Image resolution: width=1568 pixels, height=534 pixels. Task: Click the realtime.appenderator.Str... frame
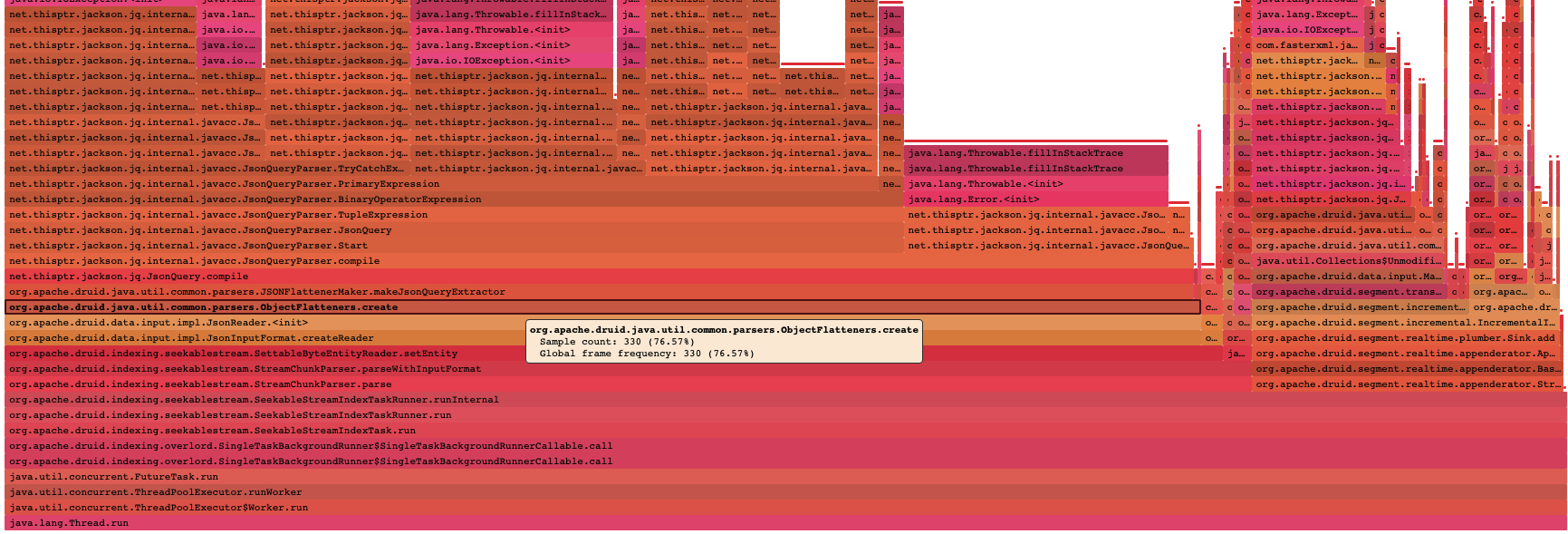click(x=1408, y=384)
